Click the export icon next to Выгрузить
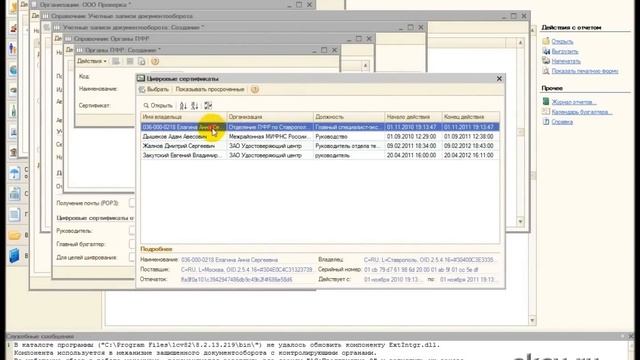This screenshot has width=640, height=360. (546, 51)
